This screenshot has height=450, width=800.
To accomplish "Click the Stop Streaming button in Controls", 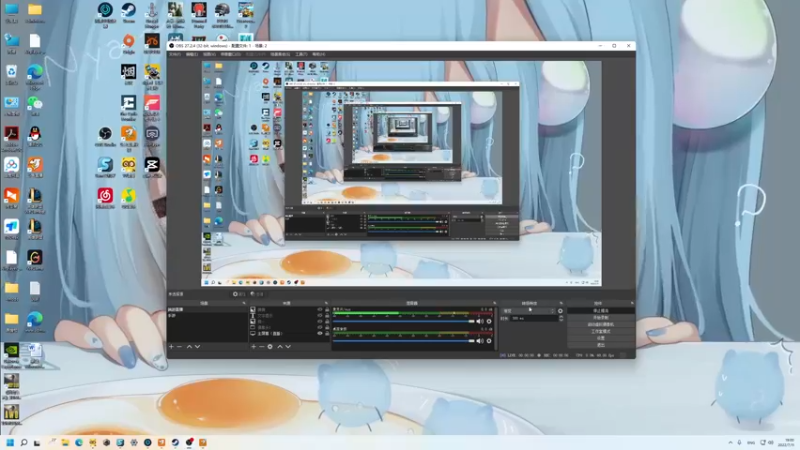I will point(601,311).
